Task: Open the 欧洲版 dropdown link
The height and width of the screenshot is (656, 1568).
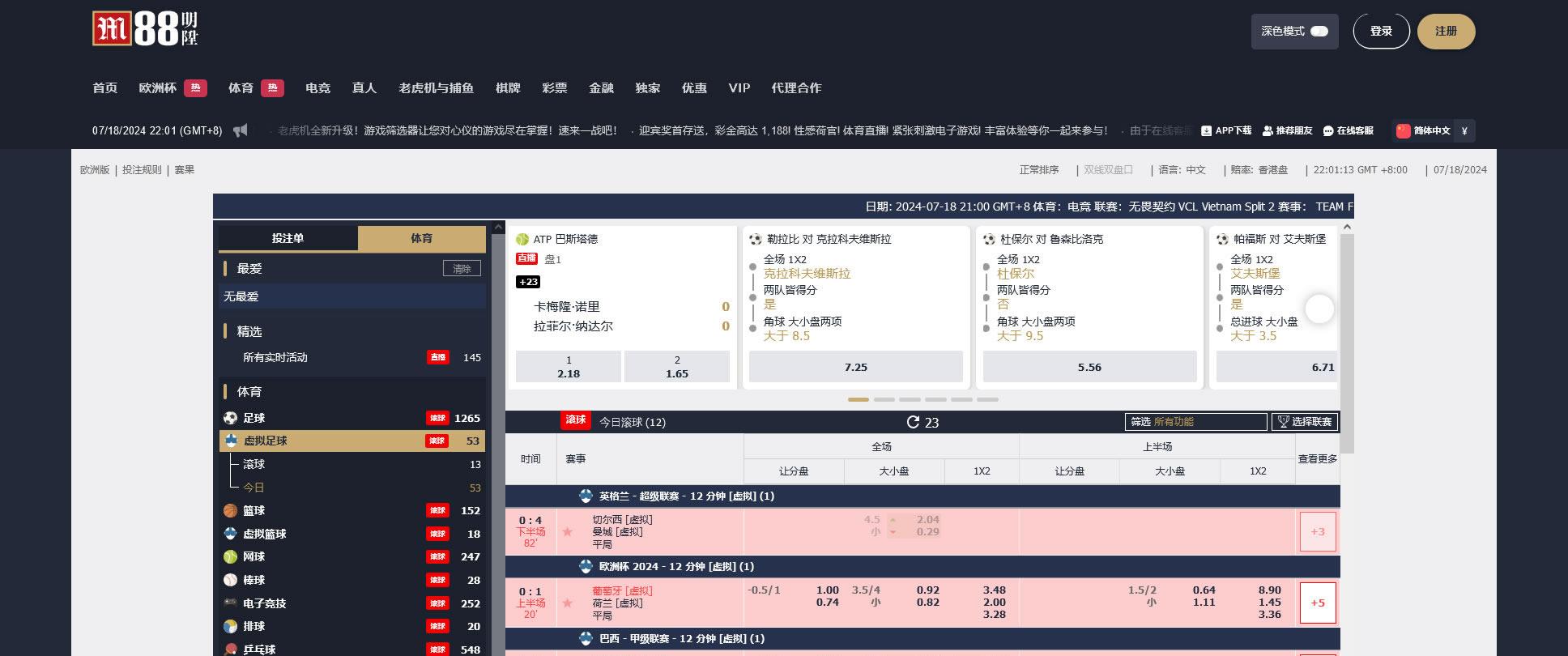Action: point(95,170)
